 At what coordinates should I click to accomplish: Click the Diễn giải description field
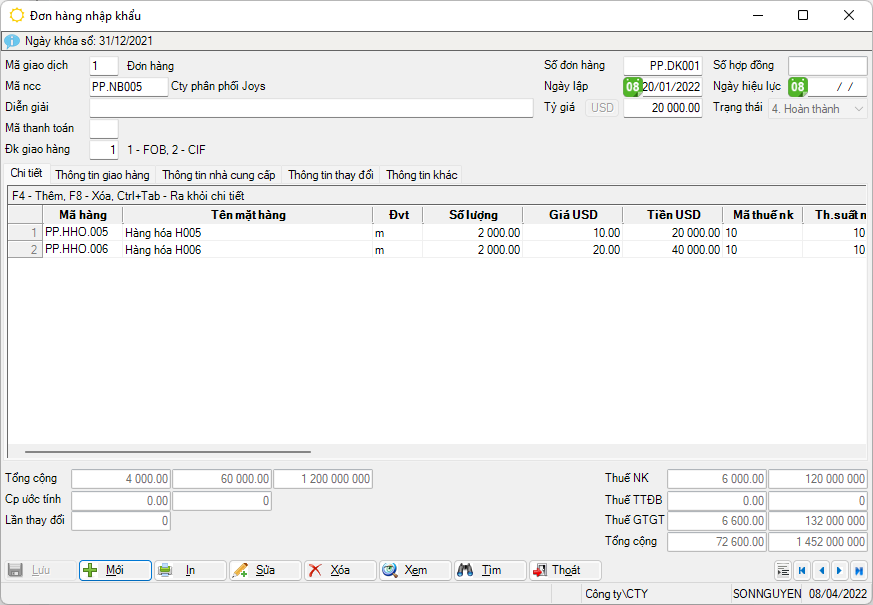pos(311,108)
